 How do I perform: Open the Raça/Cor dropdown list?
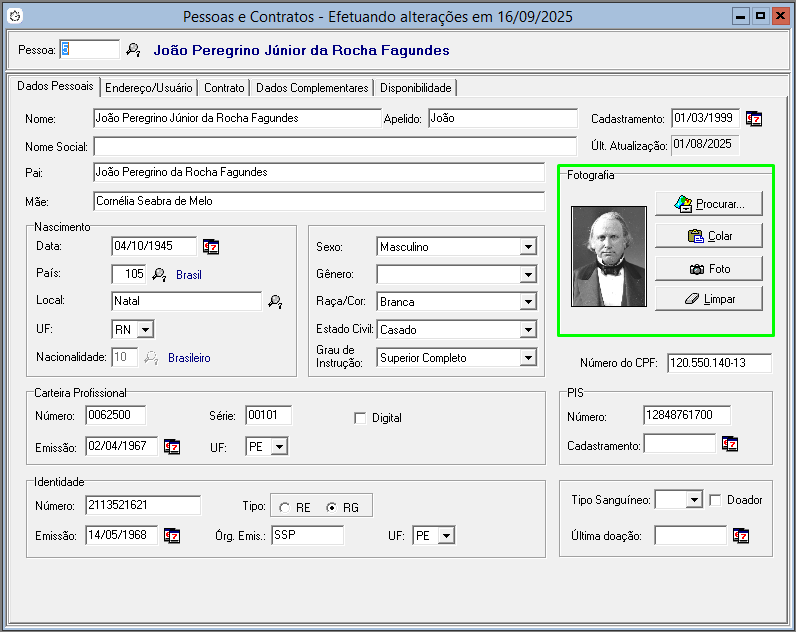click(x=528, y=302)
